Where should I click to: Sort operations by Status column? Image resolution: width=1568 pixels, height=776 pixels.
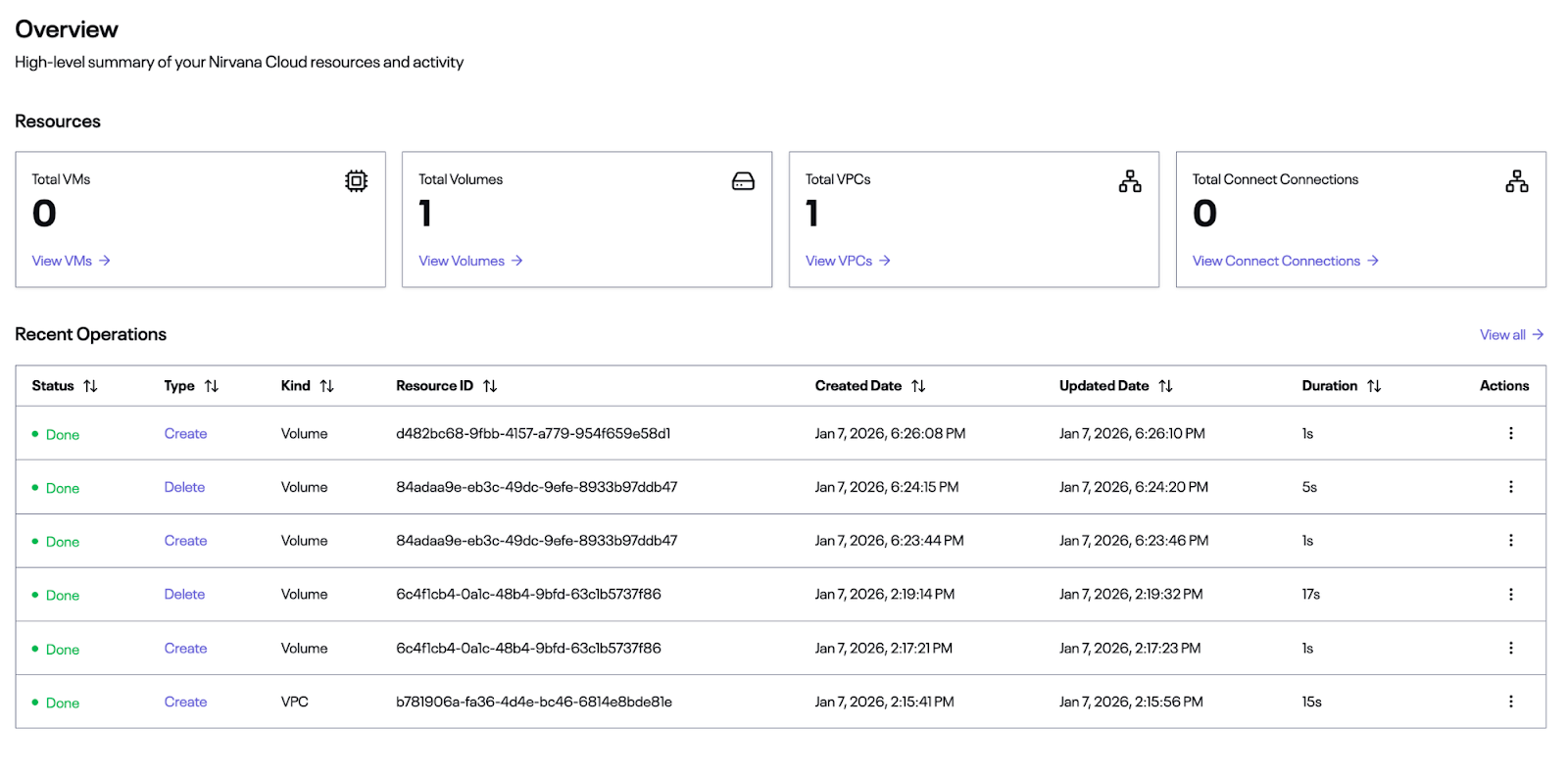click(90, 386)
